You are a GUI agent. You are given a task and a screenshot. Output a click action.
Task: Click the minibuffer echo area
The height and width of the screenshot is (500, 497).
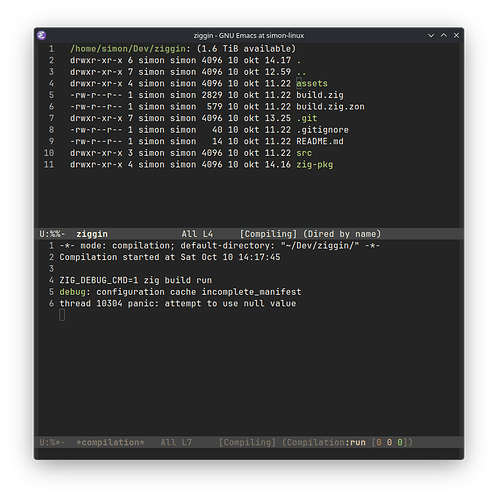tap(249, 454)
